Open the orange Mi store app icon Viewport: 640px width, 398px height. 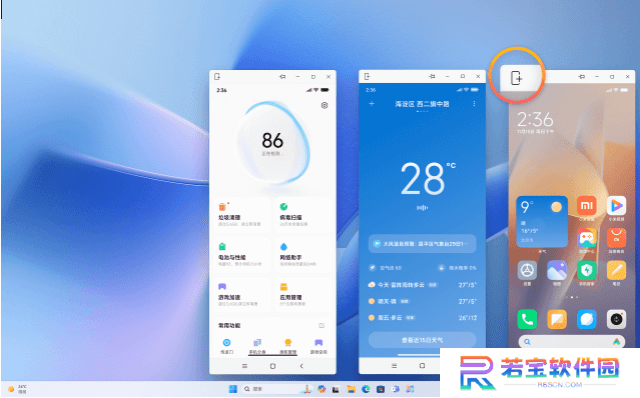pyautogui.click(x=587, y=206)
